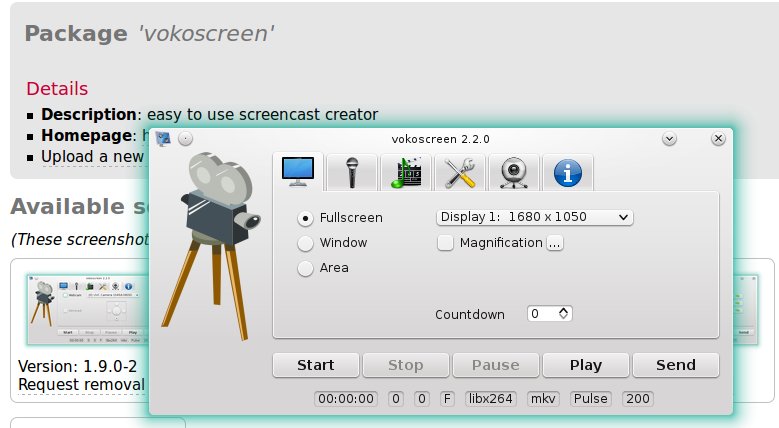
Task: Click the 00:00:00 timer status label
Action: (x=346, y=399)
